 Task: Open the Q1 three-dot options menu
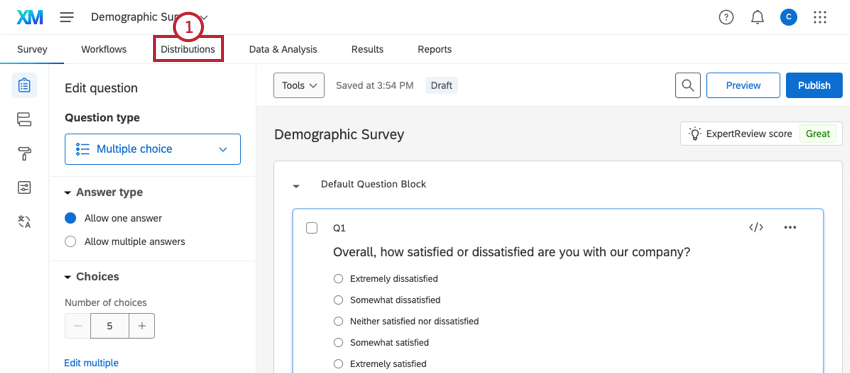pos(790,227)
